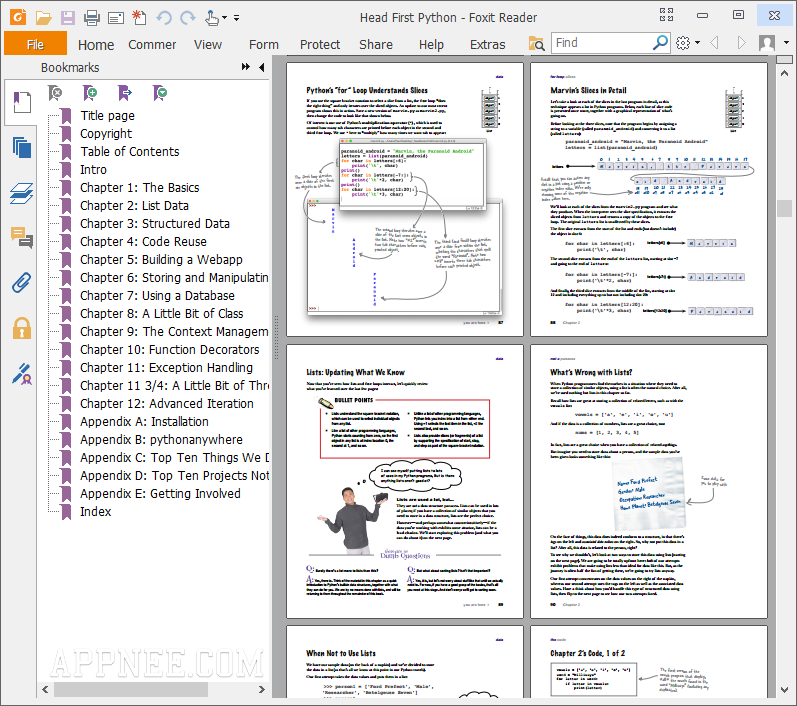Toggle full screen reading mode icon
The image size is (797, 706).
point(666,15)
